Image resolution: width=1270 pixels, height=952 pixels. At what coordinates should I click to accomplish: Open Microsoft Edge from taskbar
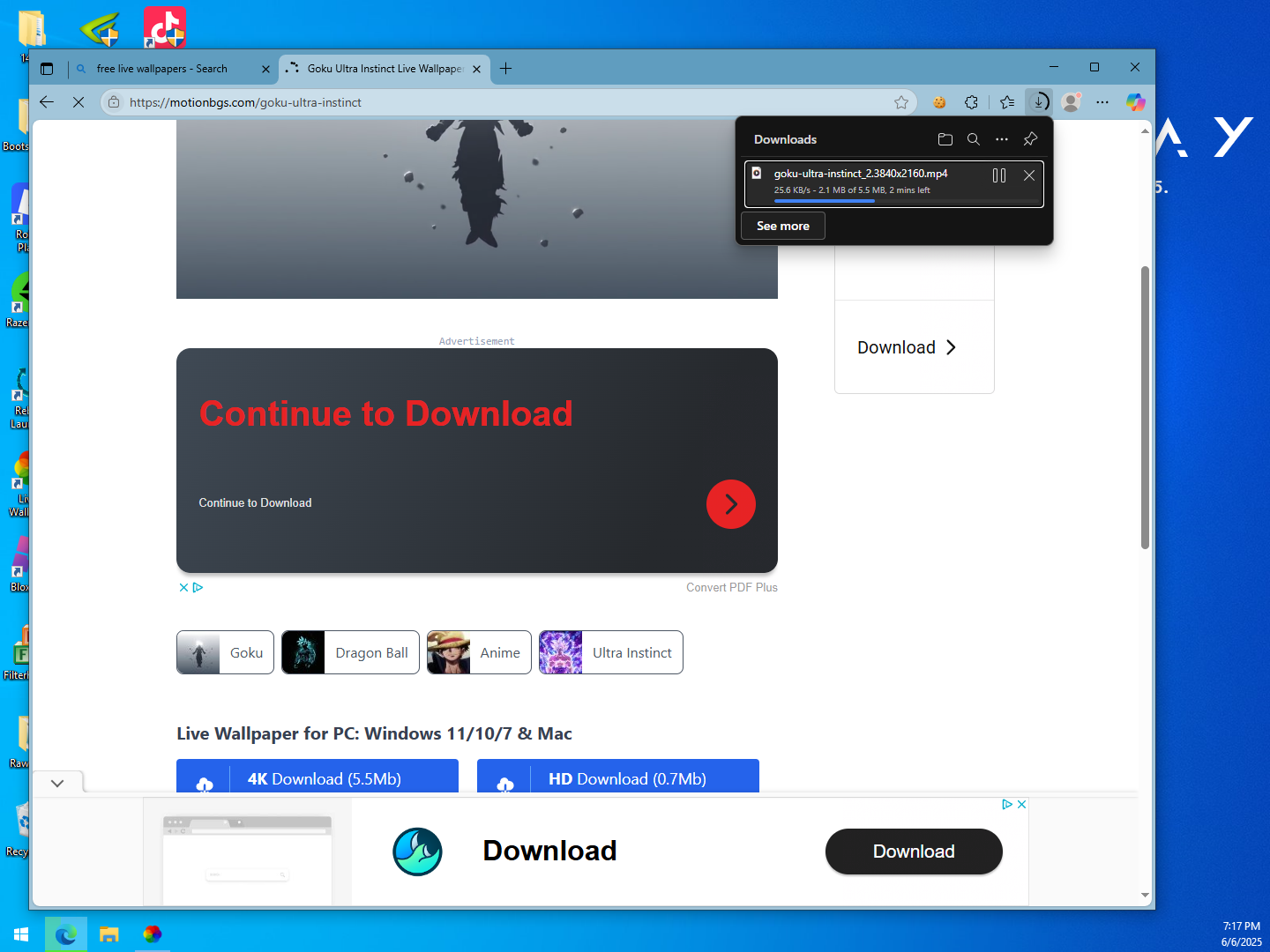pyautogui.click(x=65, y=934)
